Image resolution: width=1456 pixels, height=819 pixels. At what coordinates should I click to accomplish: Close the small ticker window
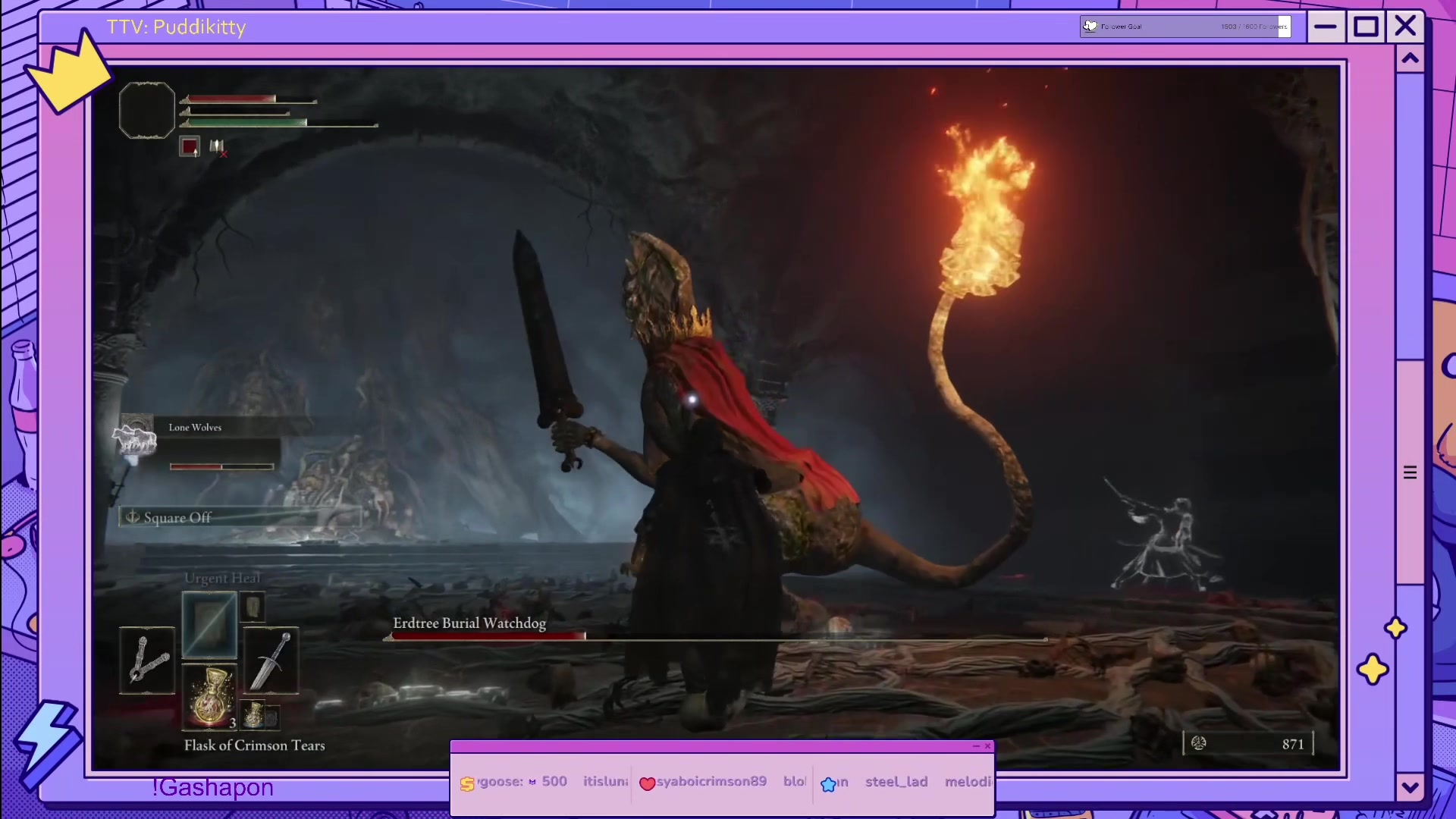tap(987, 746)
